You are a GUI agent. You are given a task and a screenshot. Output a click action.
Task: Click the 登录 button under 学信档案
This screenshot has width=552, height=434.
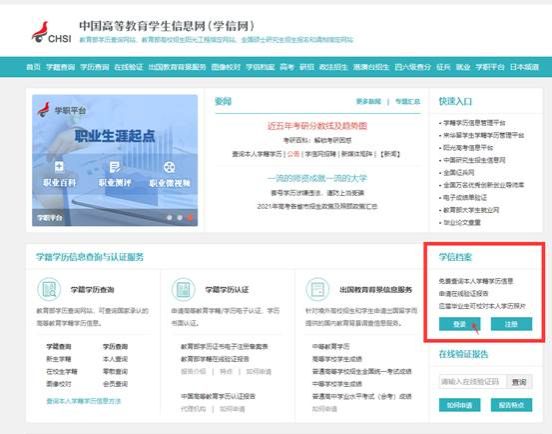click(459, 324)
